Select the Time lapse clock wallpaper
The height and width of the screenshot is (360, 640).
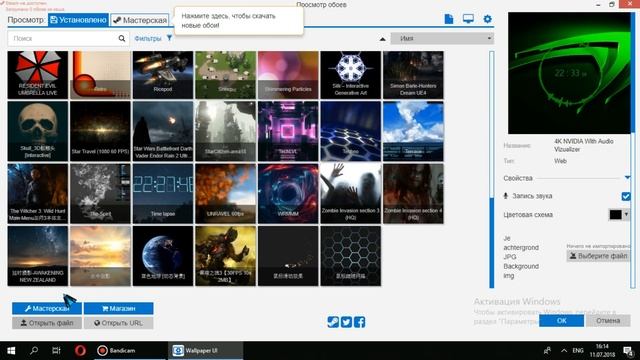point(163,193)
